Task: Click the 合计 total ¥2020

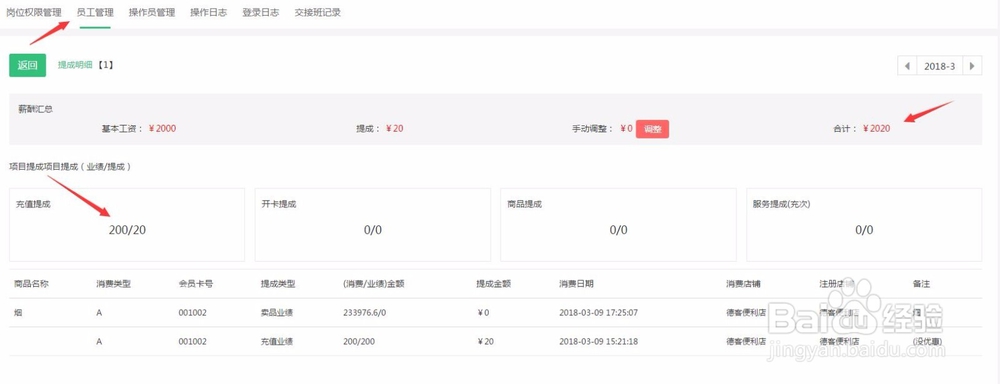Action: click(876, 129)
